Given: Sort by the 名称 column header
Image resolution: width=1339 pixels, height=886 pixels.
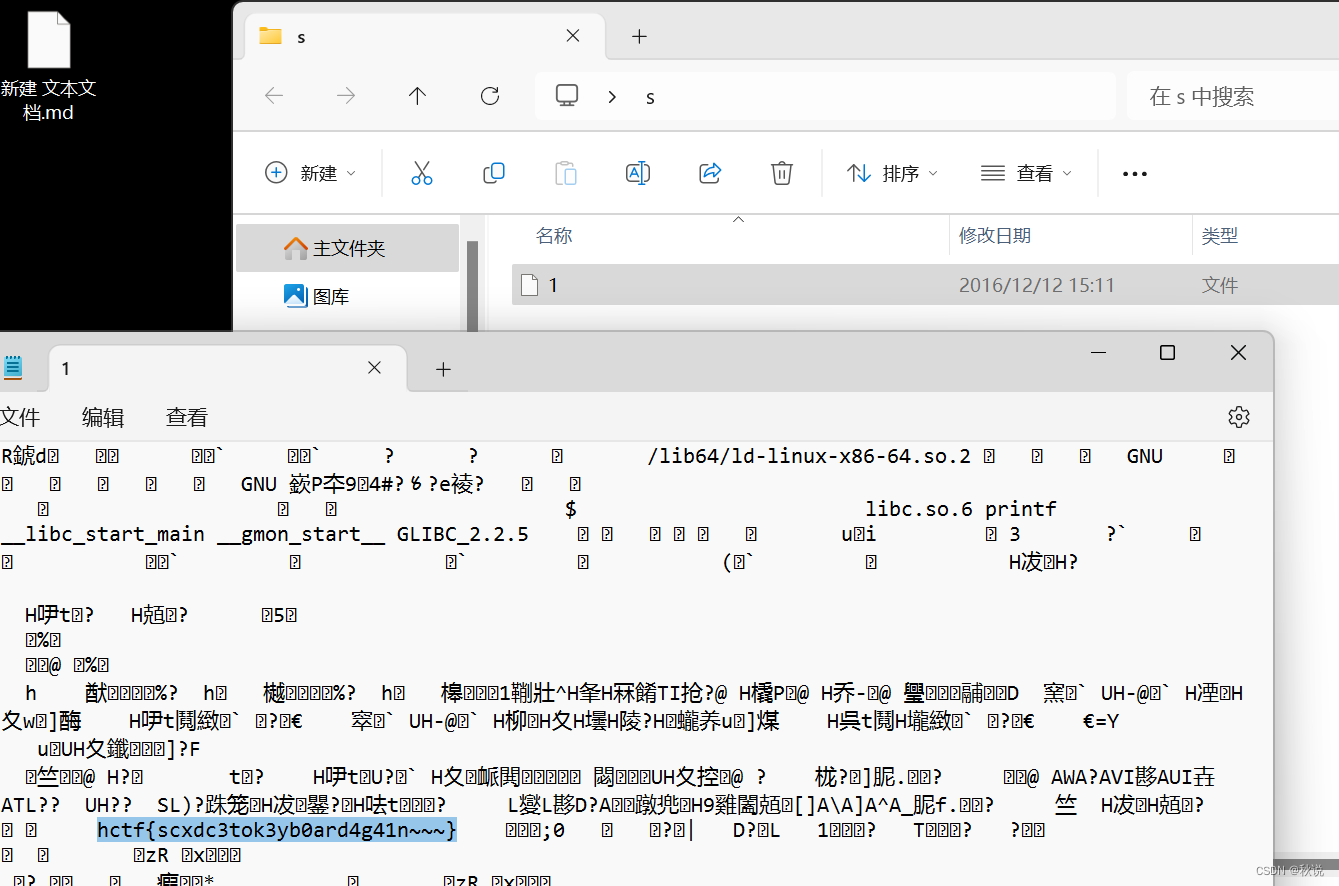Looking at the screenshot, I should tap(554, 236).
